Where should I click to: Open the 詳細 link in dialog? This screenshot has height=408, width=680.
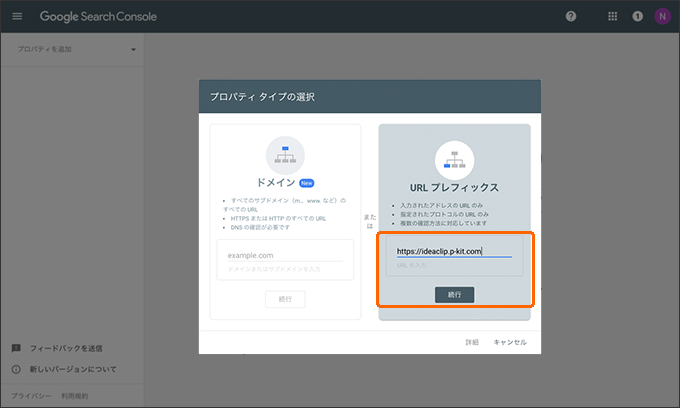click(472, 342)
